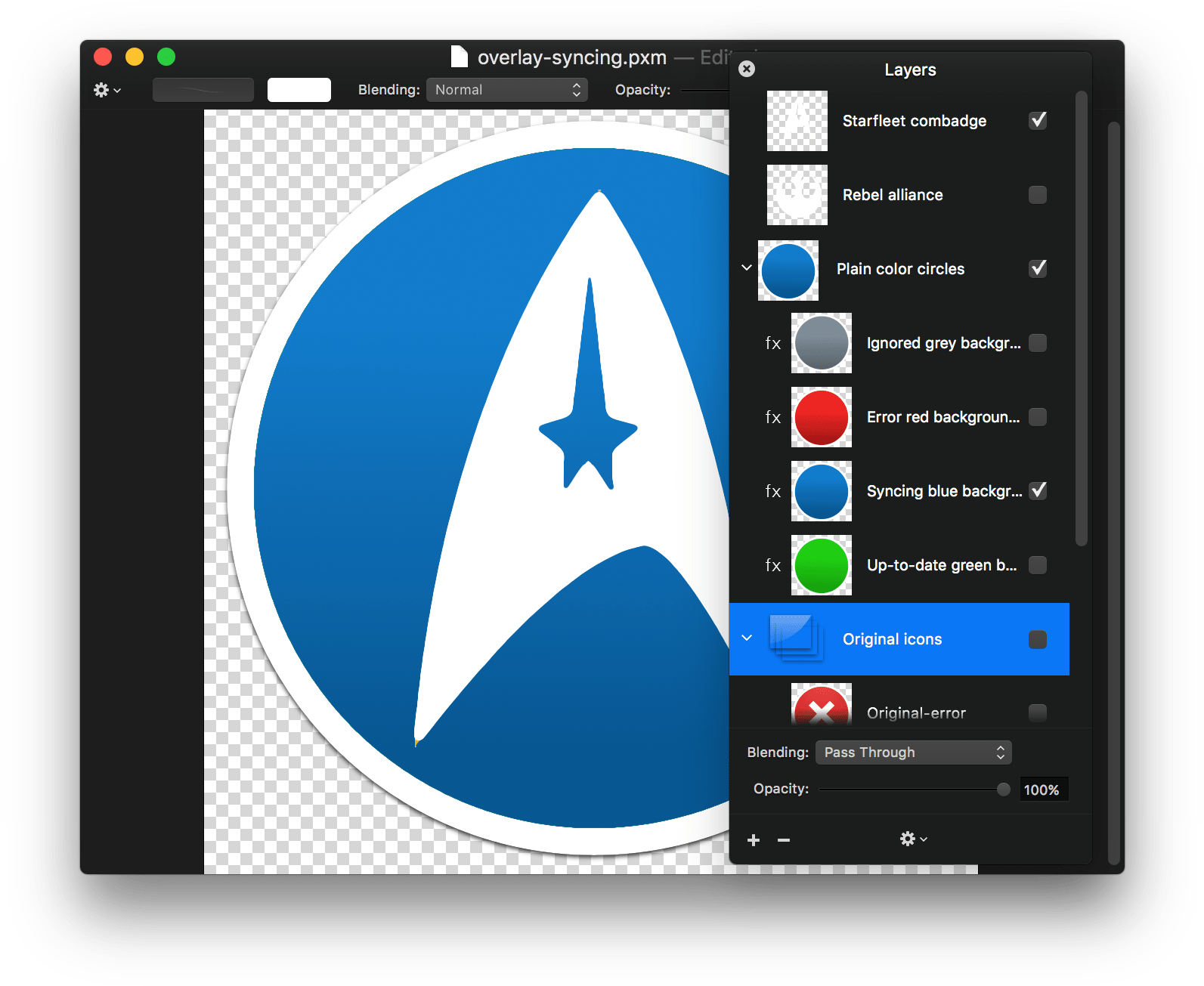Click the Layers panel title
This screenshot has height=986, width=1204.
tap(910, 70)
